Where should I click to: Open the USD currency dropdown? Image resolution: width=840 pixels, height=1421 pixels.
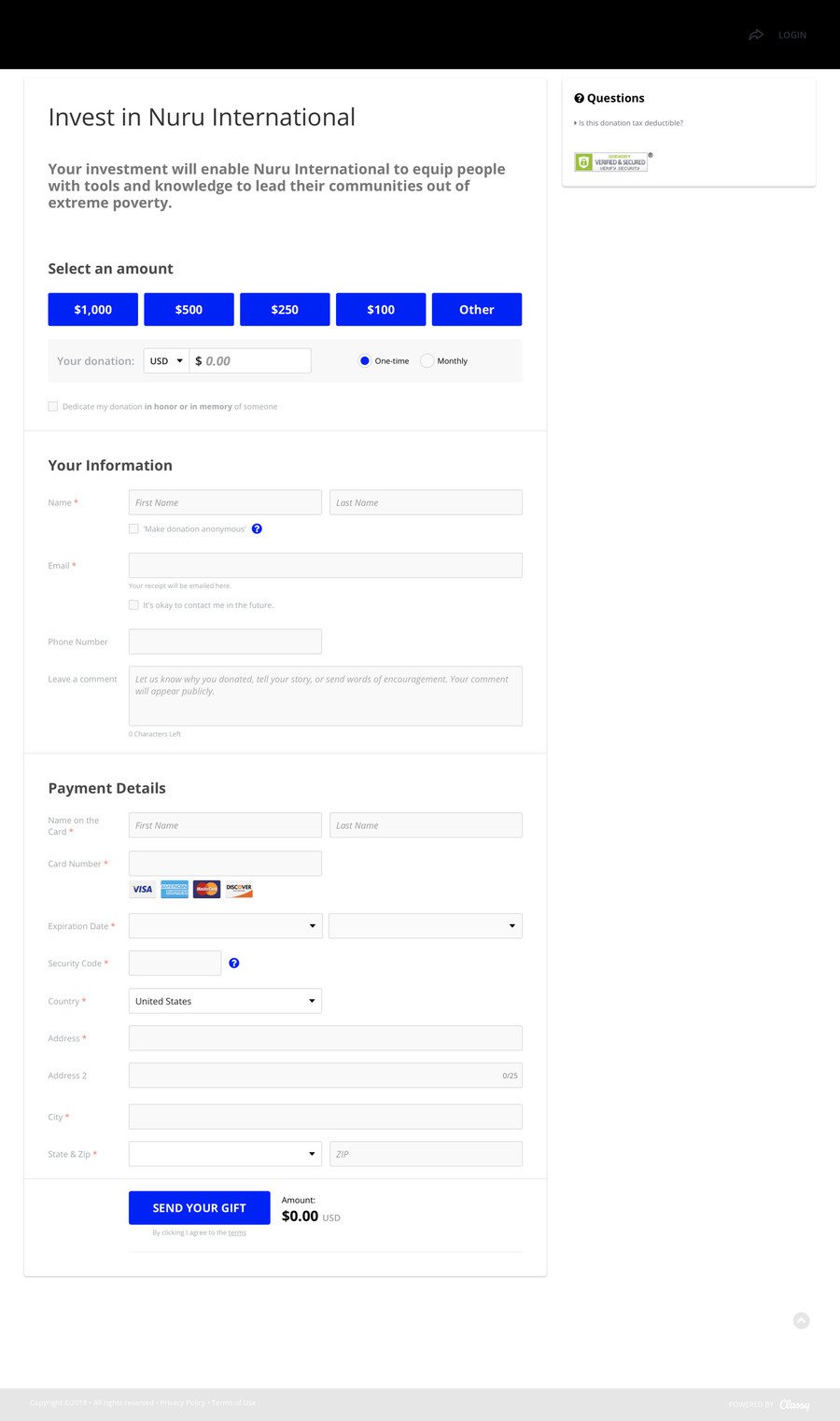click(x=166, y=360)
